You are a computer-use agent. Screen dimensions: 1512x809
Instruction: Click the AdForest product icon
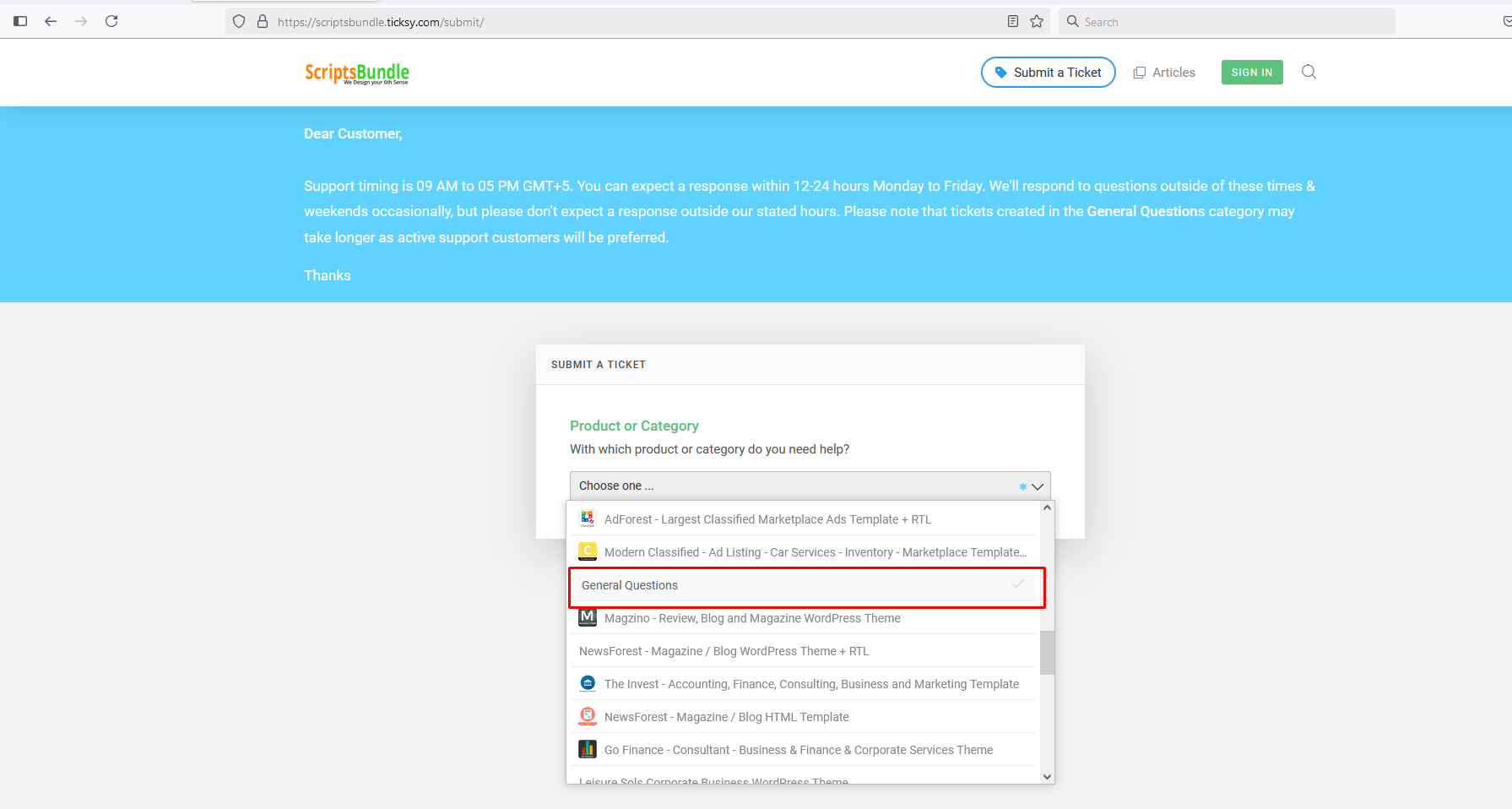click(x=588, y=519)
